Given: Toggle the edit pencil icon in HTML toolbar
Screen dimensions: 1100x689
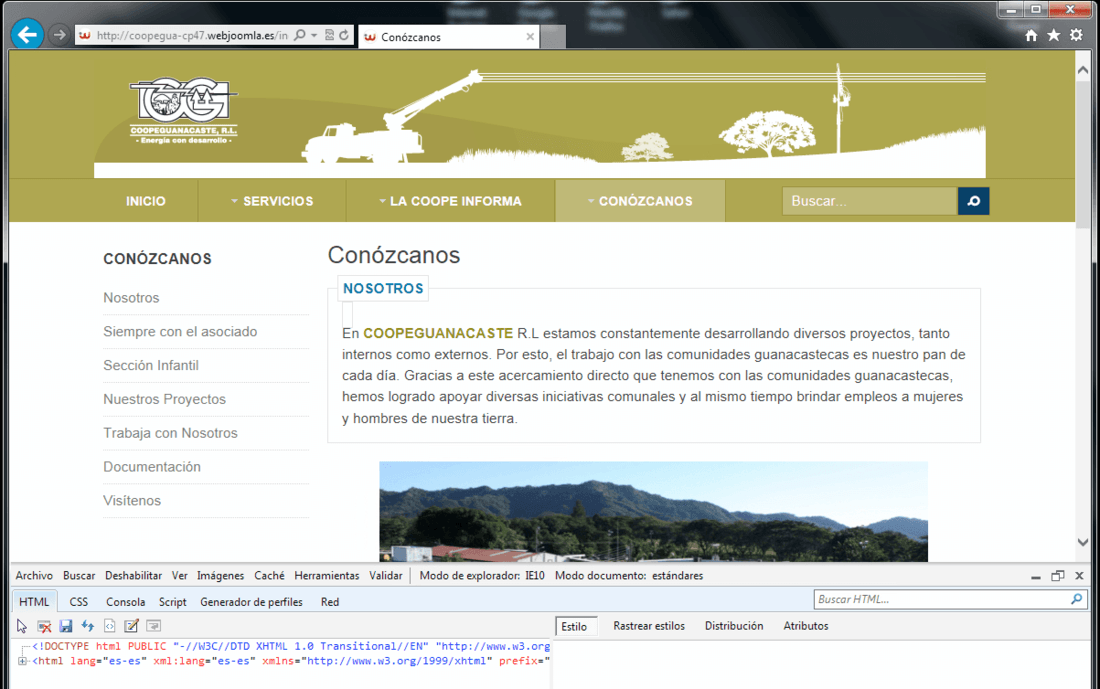Looking at the screenshot, I should pos(131,626).
